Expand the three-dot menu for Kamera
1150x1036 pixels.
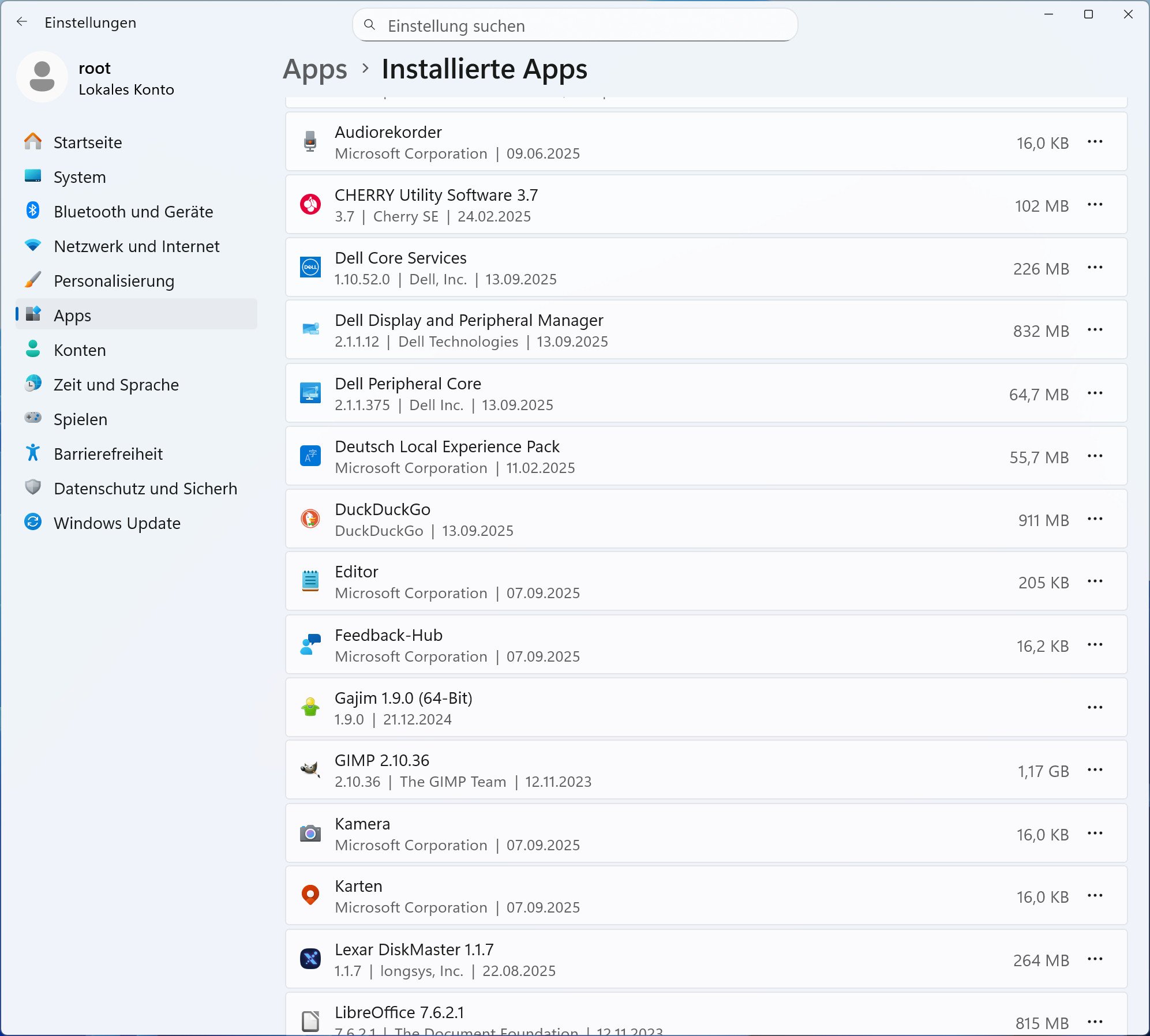[1095, 834]
